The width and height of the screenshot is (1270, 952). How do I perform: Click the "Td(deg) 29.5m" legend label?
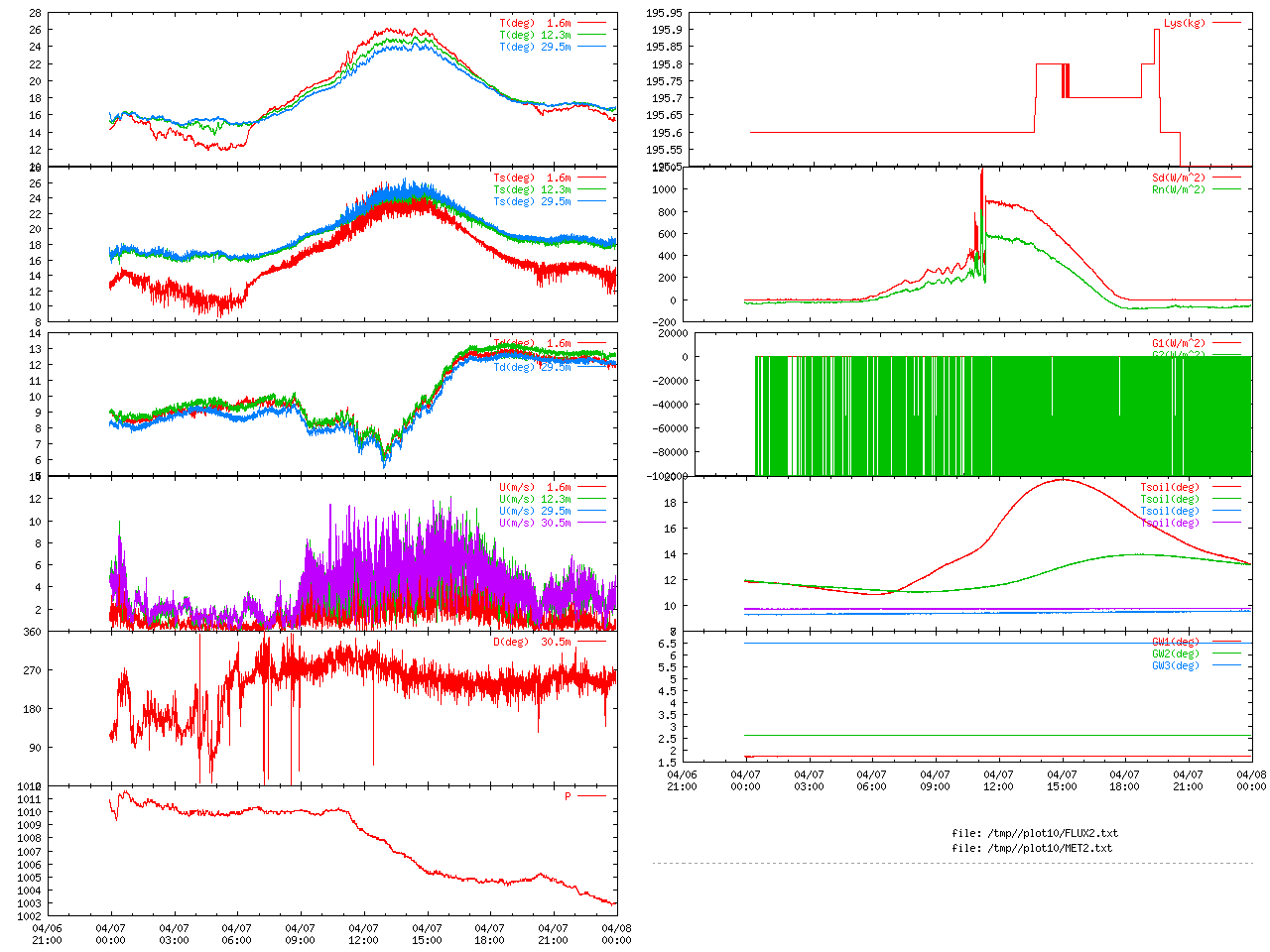click(532, 367)
